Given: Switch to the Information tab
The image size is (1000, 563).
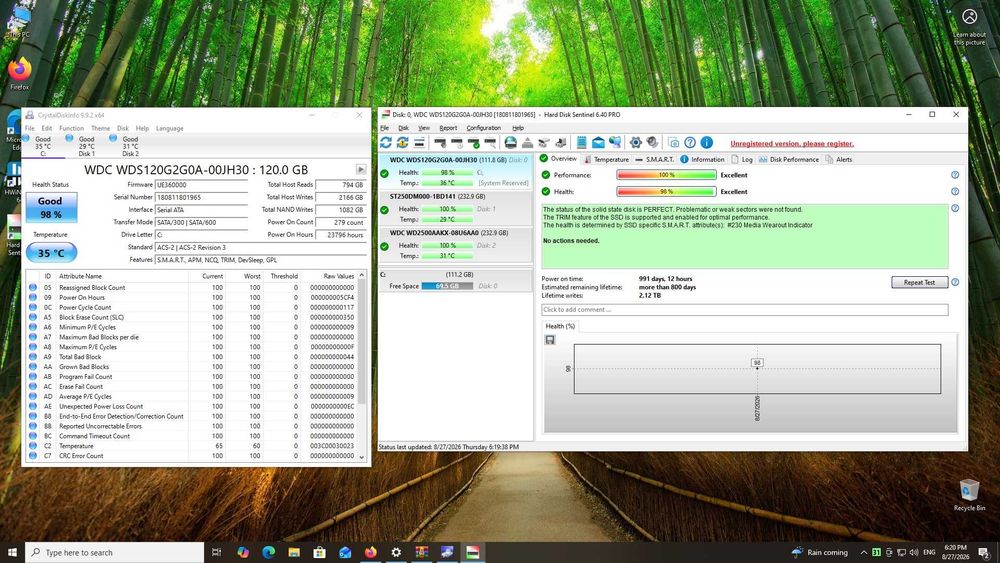Looking at the screenshot, I should (702, 159).
